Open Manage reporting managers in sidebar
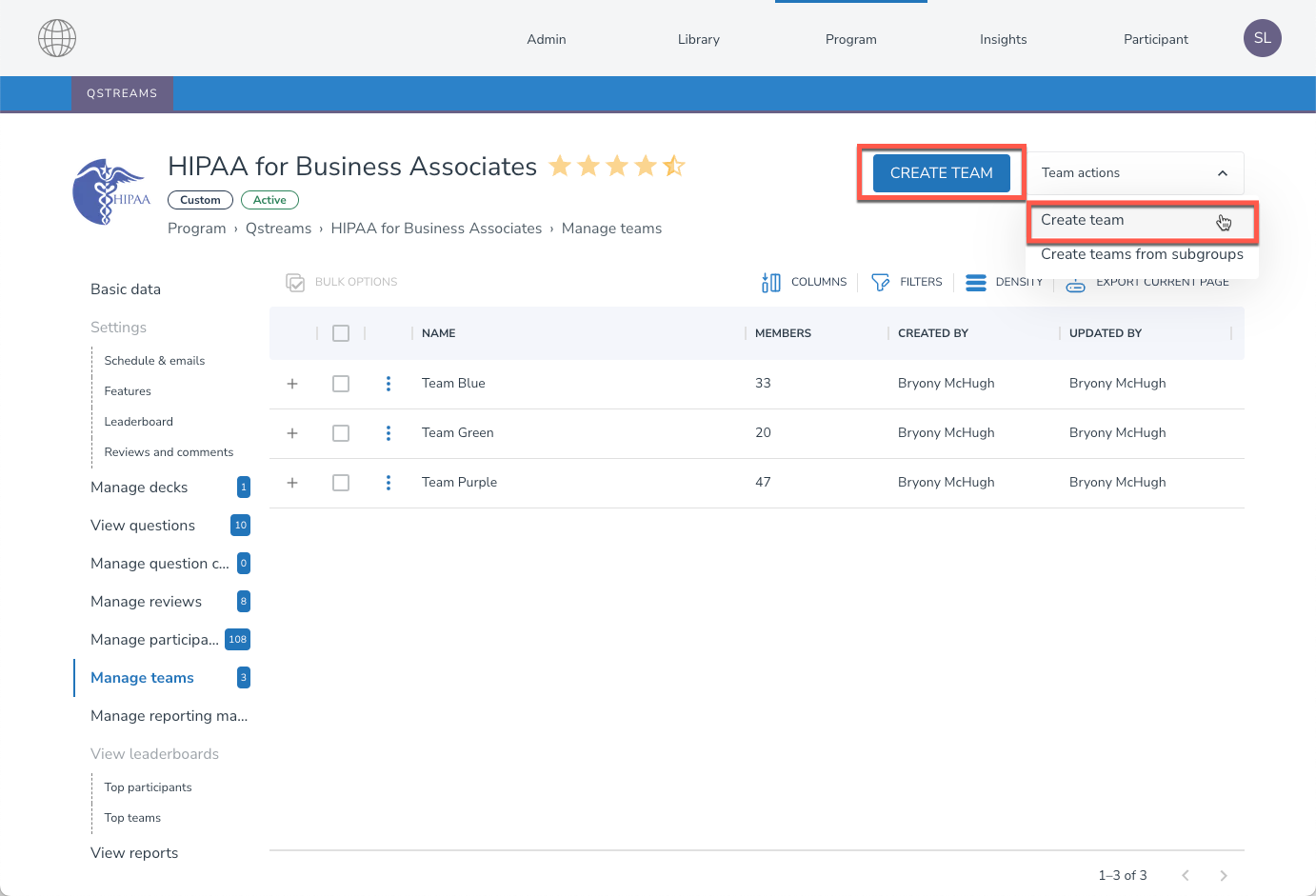The height and width of the screenshot is (896, 1316). click(x=169, y=716)
